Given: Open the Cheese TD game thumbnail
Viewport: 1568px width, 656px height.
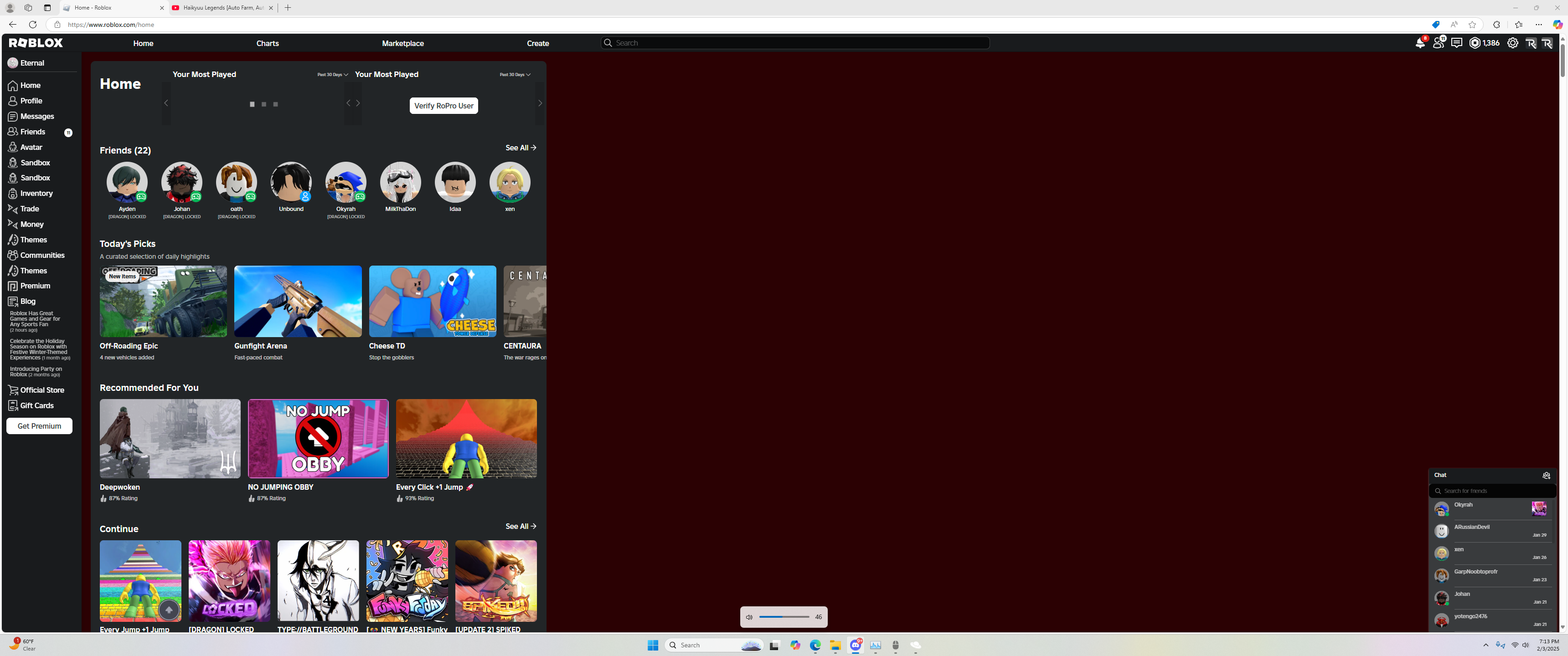Looking at the screenshot, I should point(433,301).
